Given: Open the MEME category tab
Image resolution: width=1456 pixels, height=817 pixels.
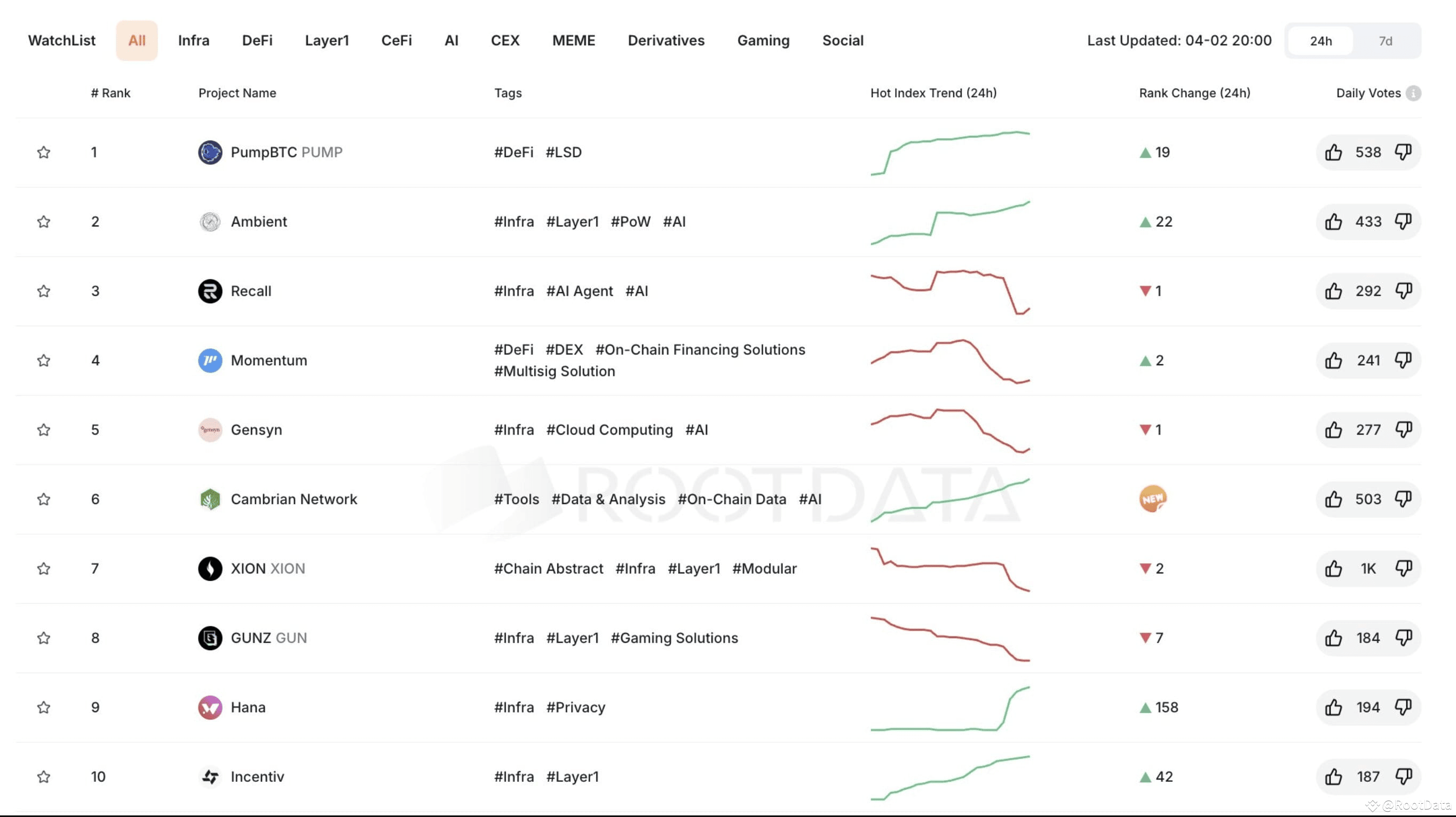Looking at the screenshot, I should pyautogui.click(x=574, y=40).
